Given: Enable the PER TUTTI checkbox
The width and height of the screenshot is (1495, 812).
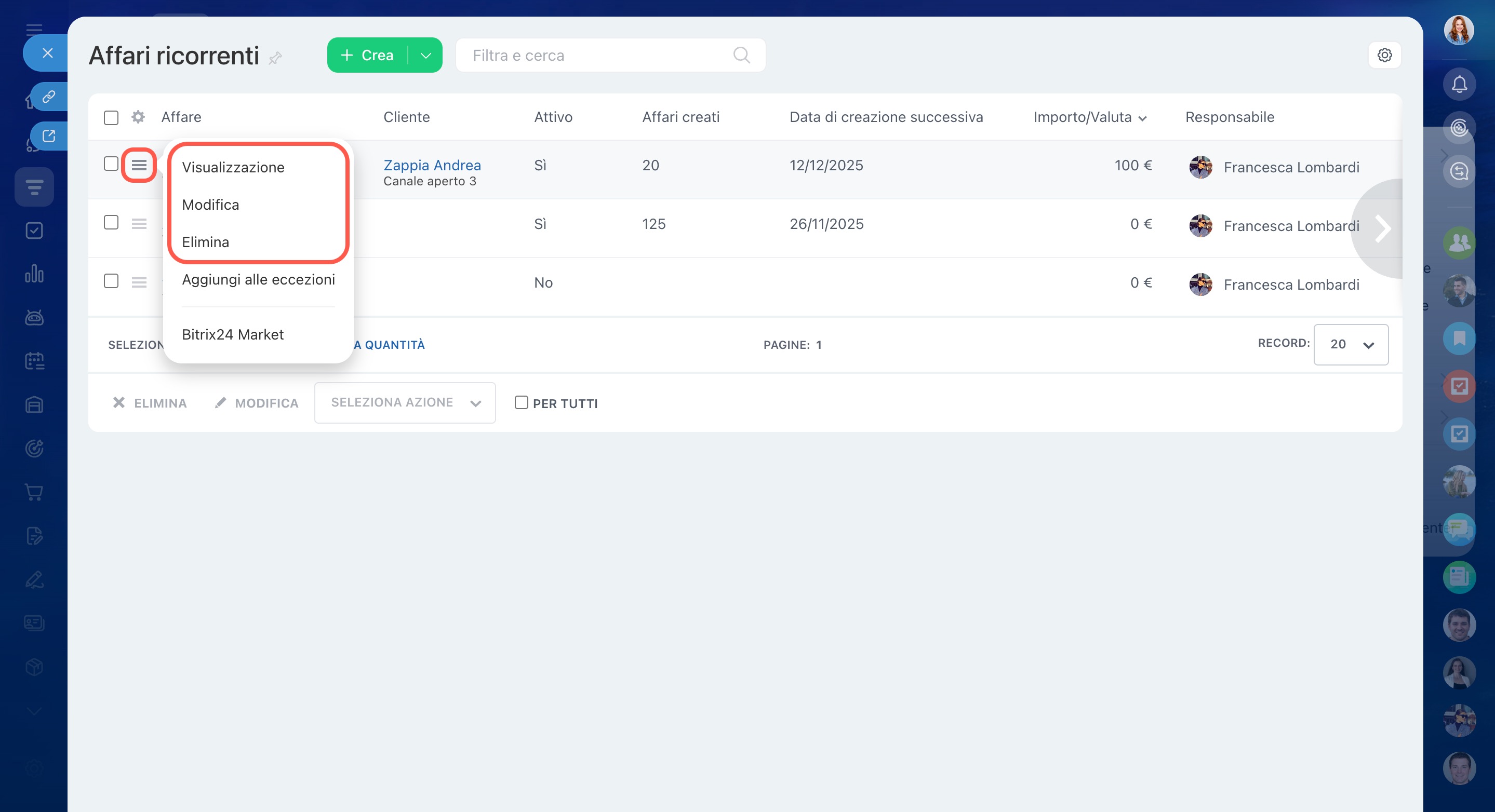Looking at the screenshot, I should 521,402.
